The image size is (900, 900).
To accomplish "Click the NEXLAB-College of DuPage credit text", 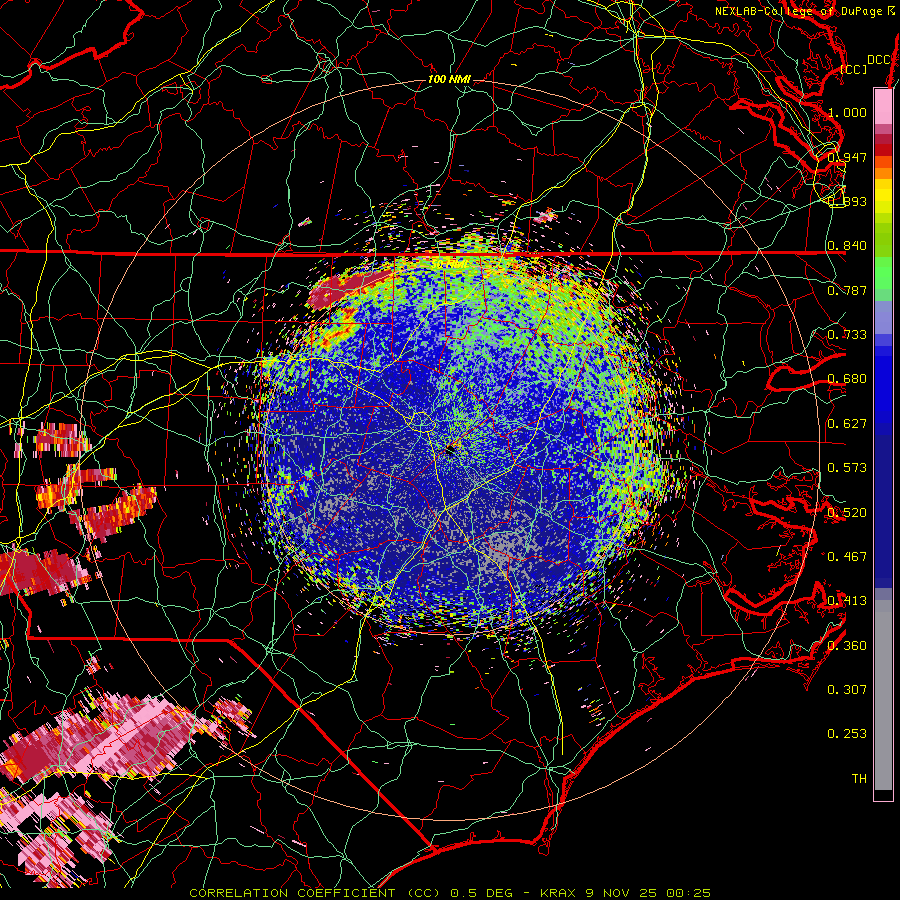I will point(798,11).
